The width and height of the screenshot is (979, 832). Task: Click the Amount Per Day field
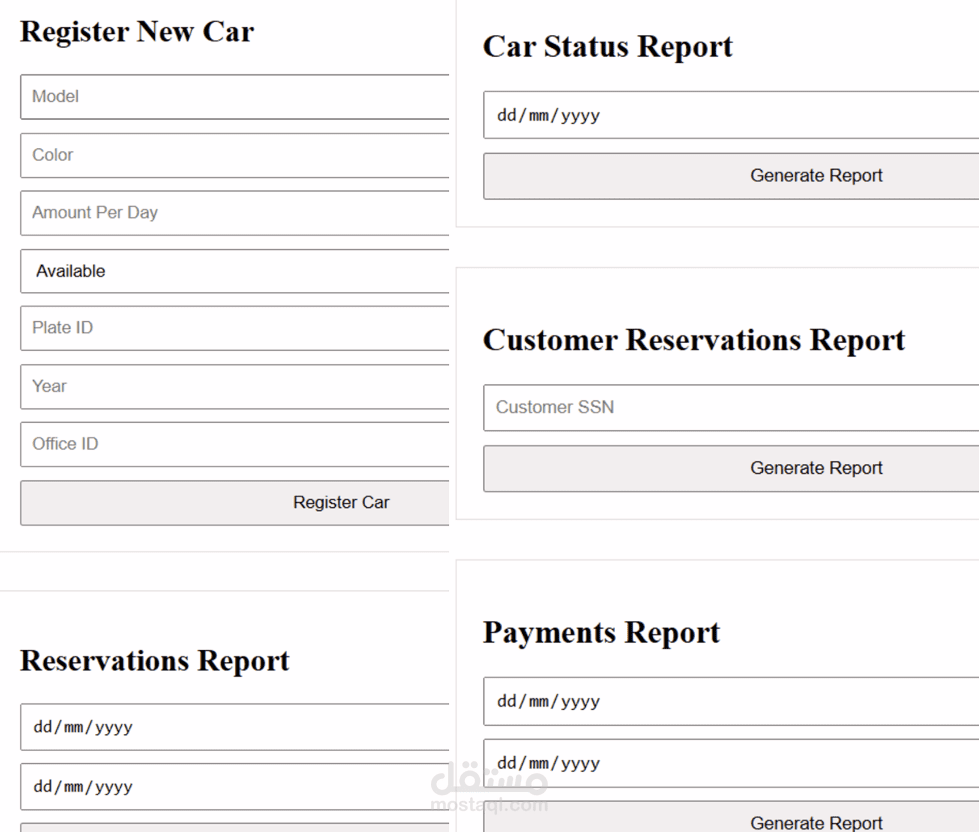234,213
